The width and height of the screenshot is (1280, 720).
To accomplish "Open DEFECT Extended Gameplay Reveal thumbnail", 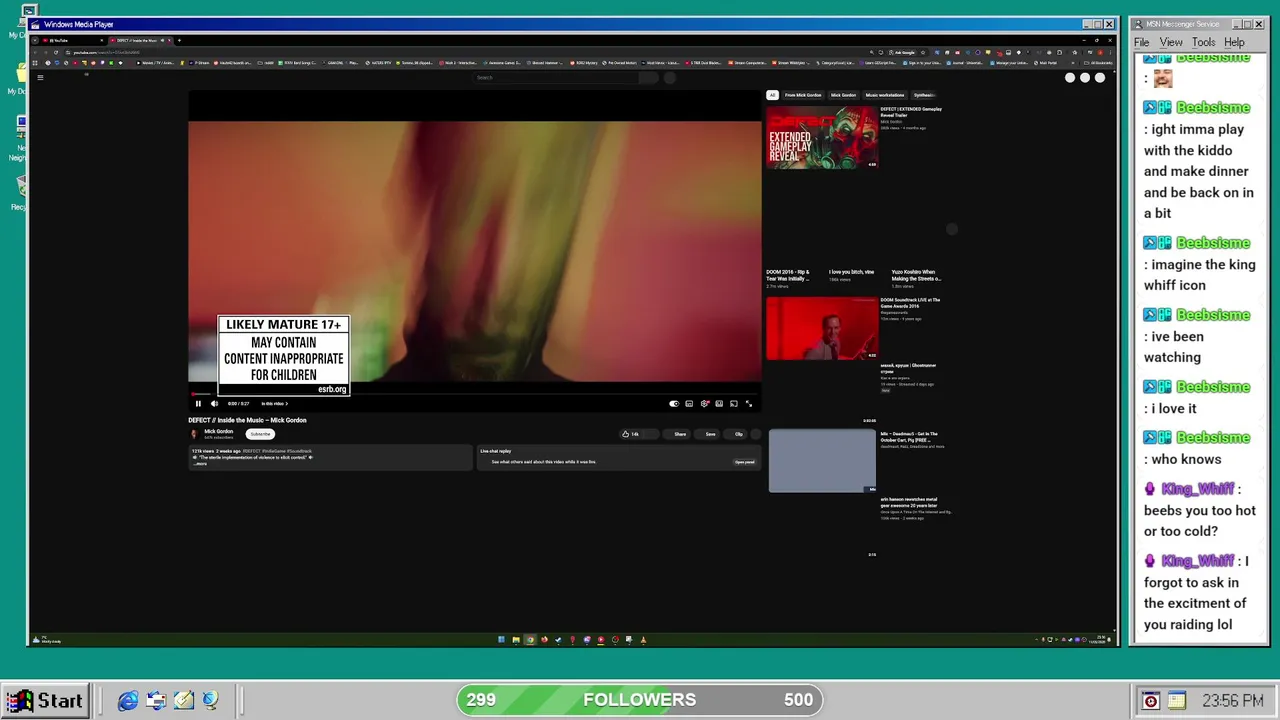I will pos(822,138).
